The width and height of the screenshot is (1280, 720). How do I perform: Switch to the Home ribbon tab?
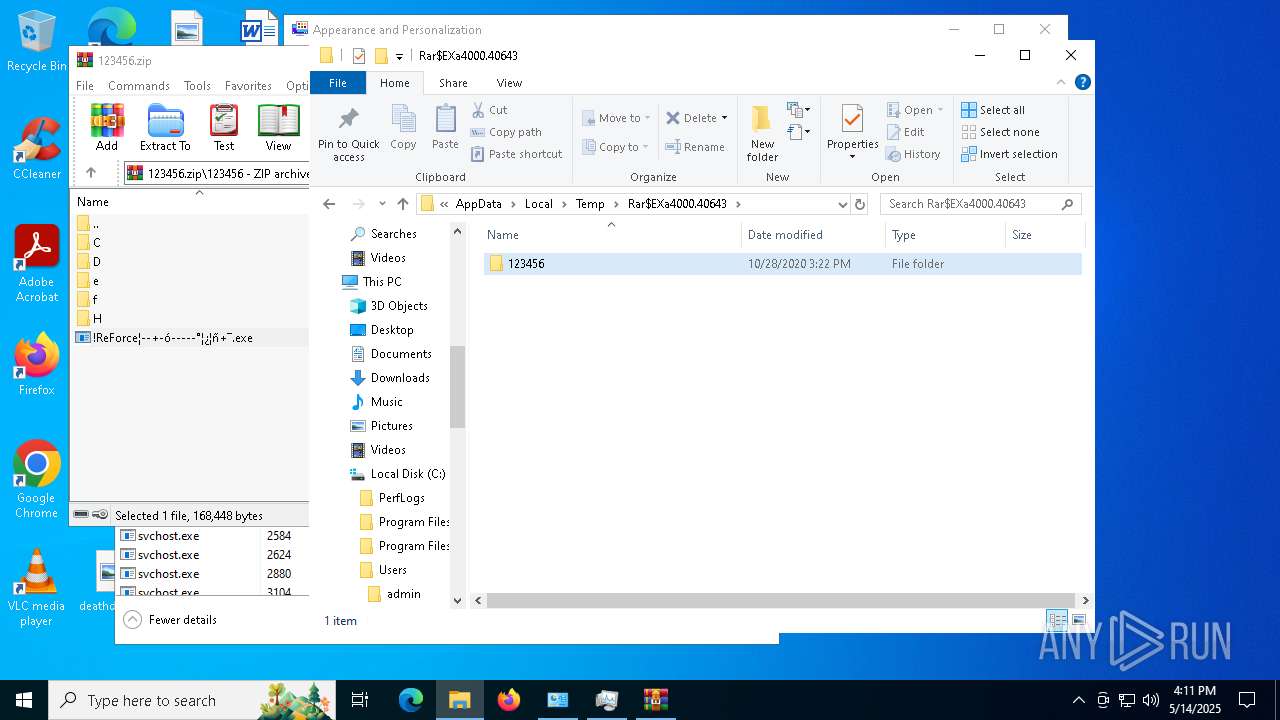[395, 83]
